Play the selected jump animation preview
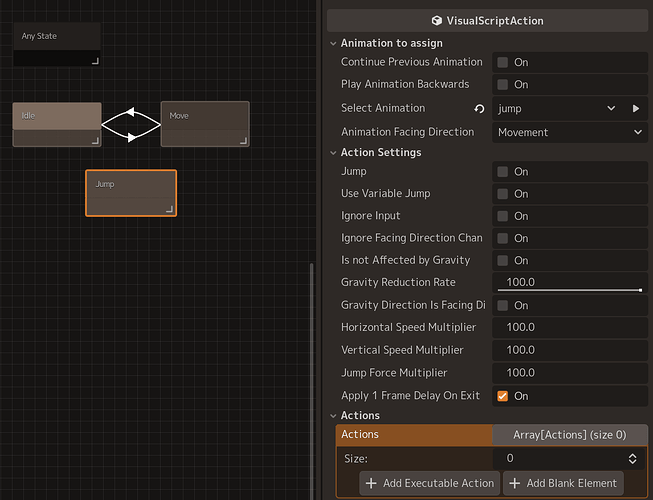The height and width of the screenshot is (500, 653). [x=636, y=109]
